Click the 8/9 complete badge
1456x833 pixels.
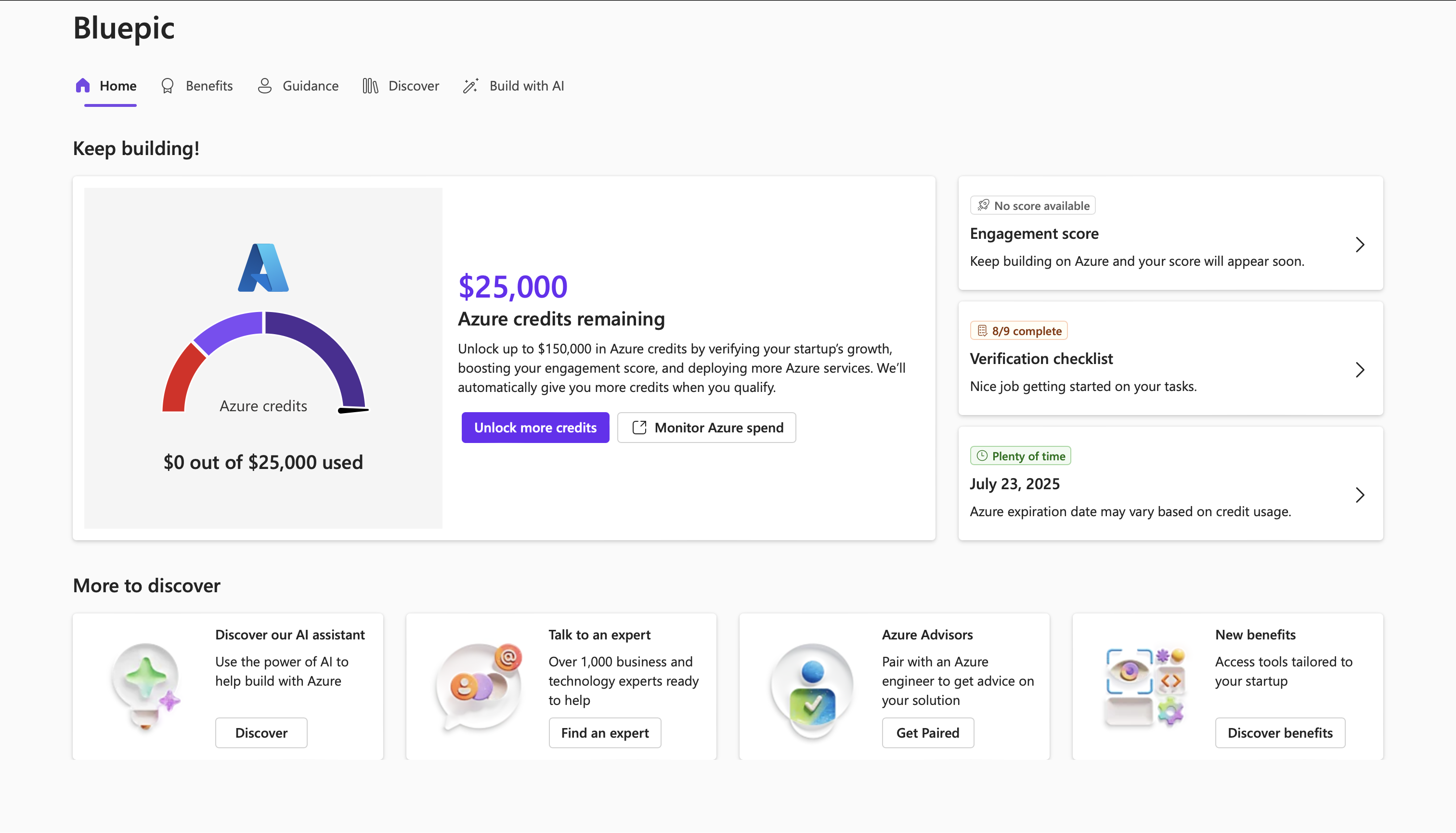click(1019, 331)
